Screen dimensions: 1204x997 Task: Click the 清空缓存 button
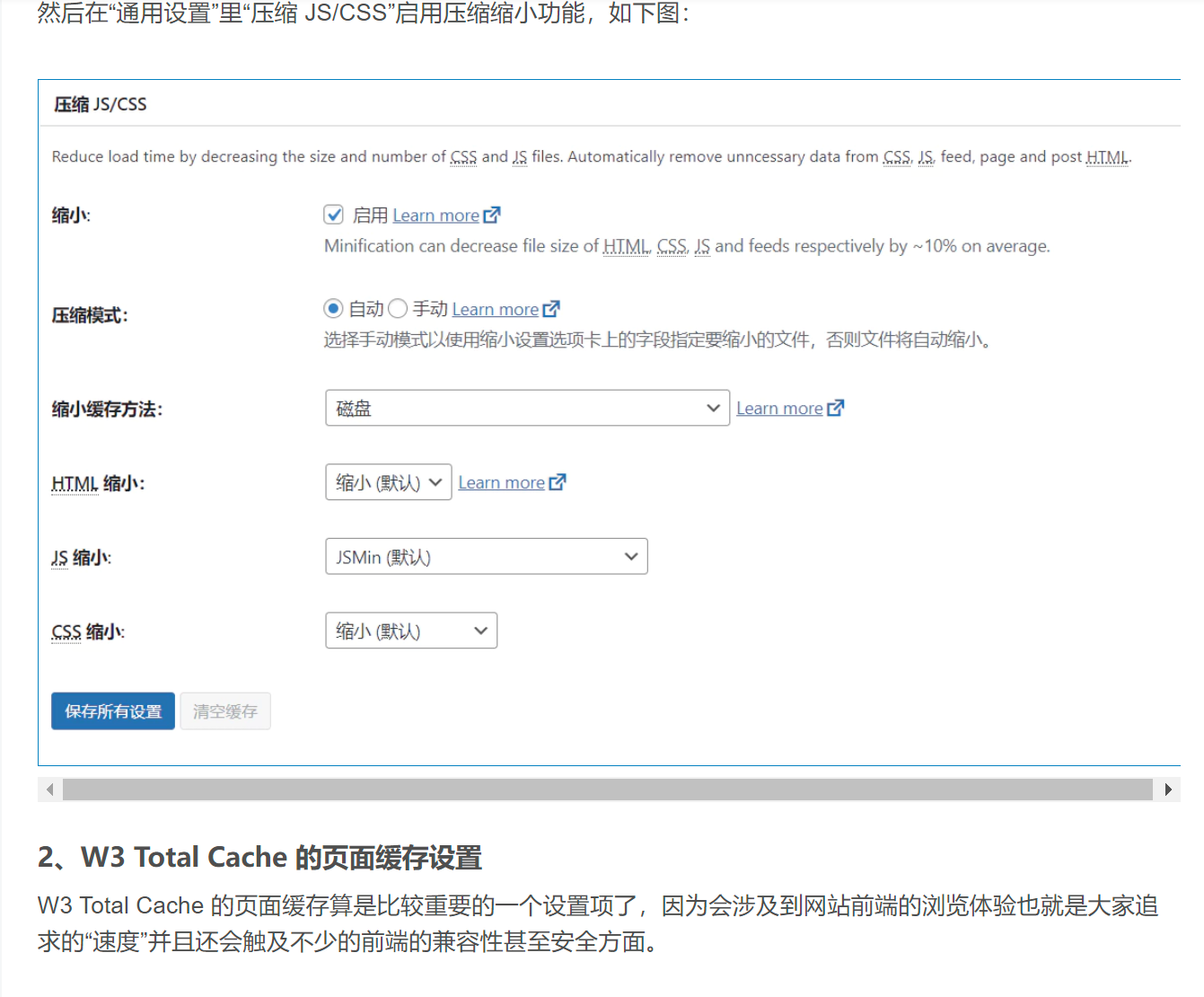[x=225, y=711]
